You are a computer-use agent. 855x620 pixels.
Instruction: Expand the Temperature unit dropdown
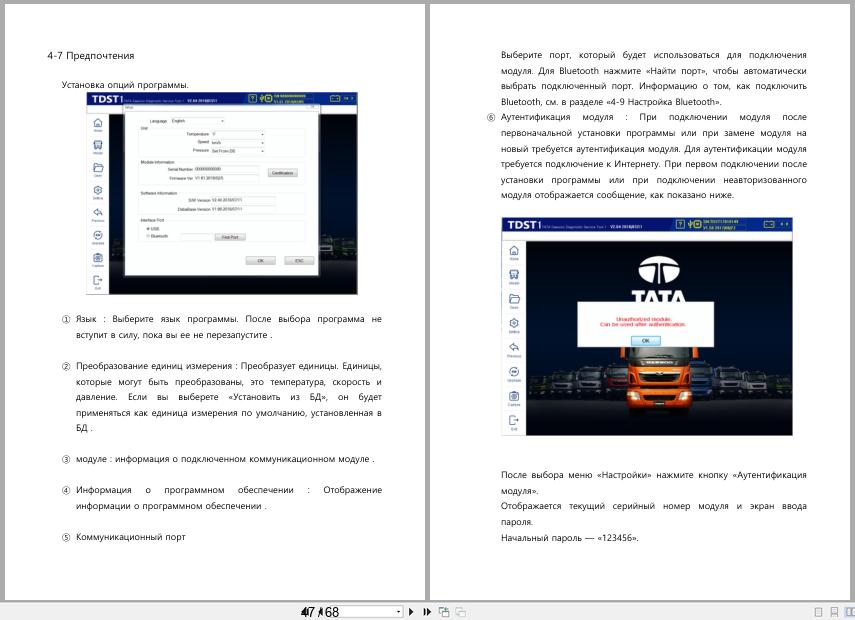click(x=237, y=133)
